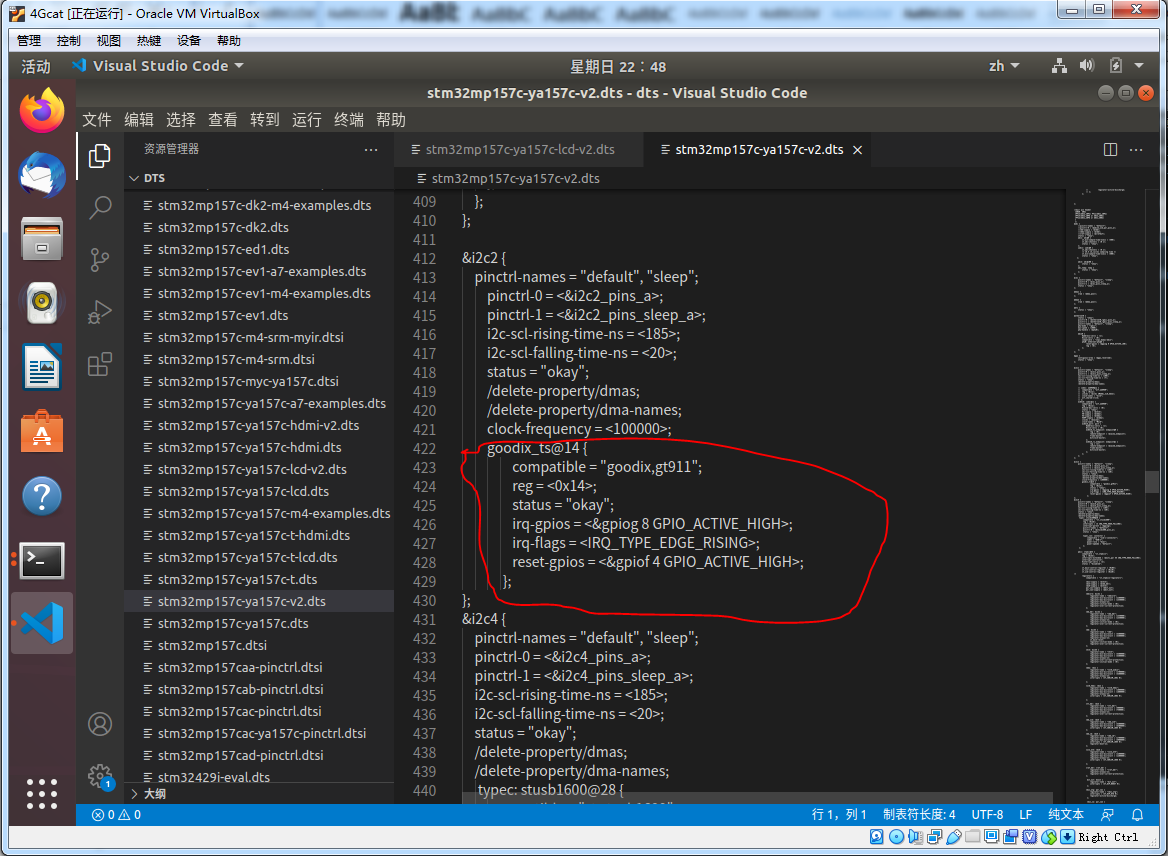Screen dimensions: 1168x856
Task: Open clock 星期日 22:48 calendar
Action: (x=618, y=66)
